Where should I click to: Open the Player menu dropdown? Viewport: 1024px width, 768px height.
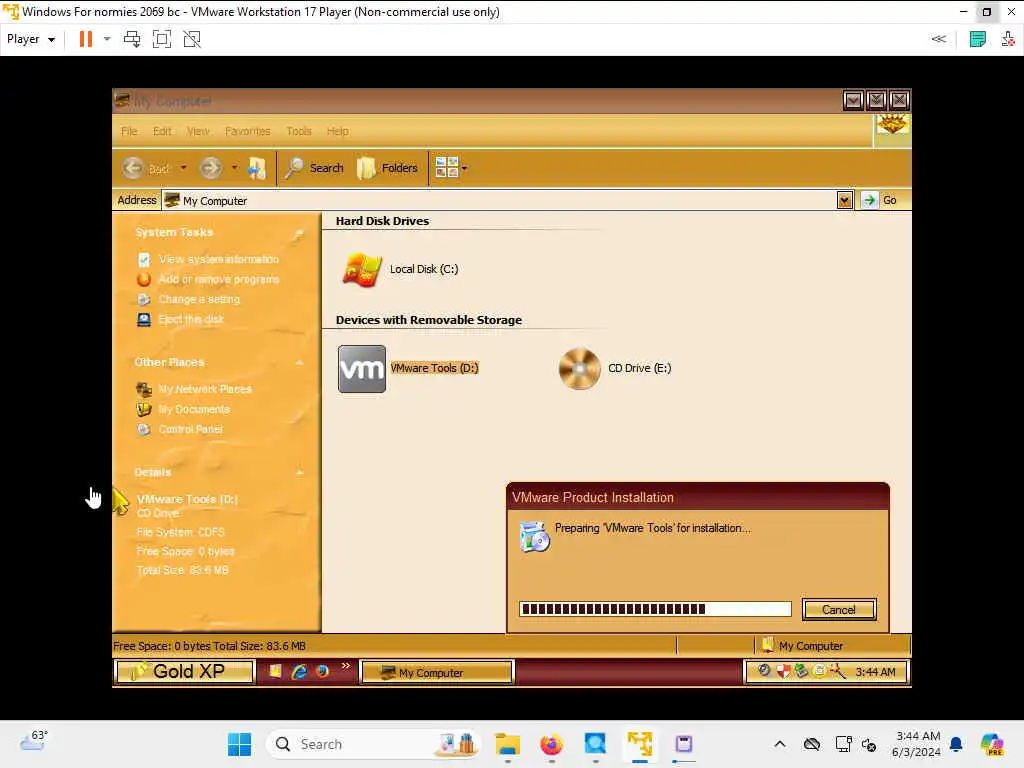(31, 39)
